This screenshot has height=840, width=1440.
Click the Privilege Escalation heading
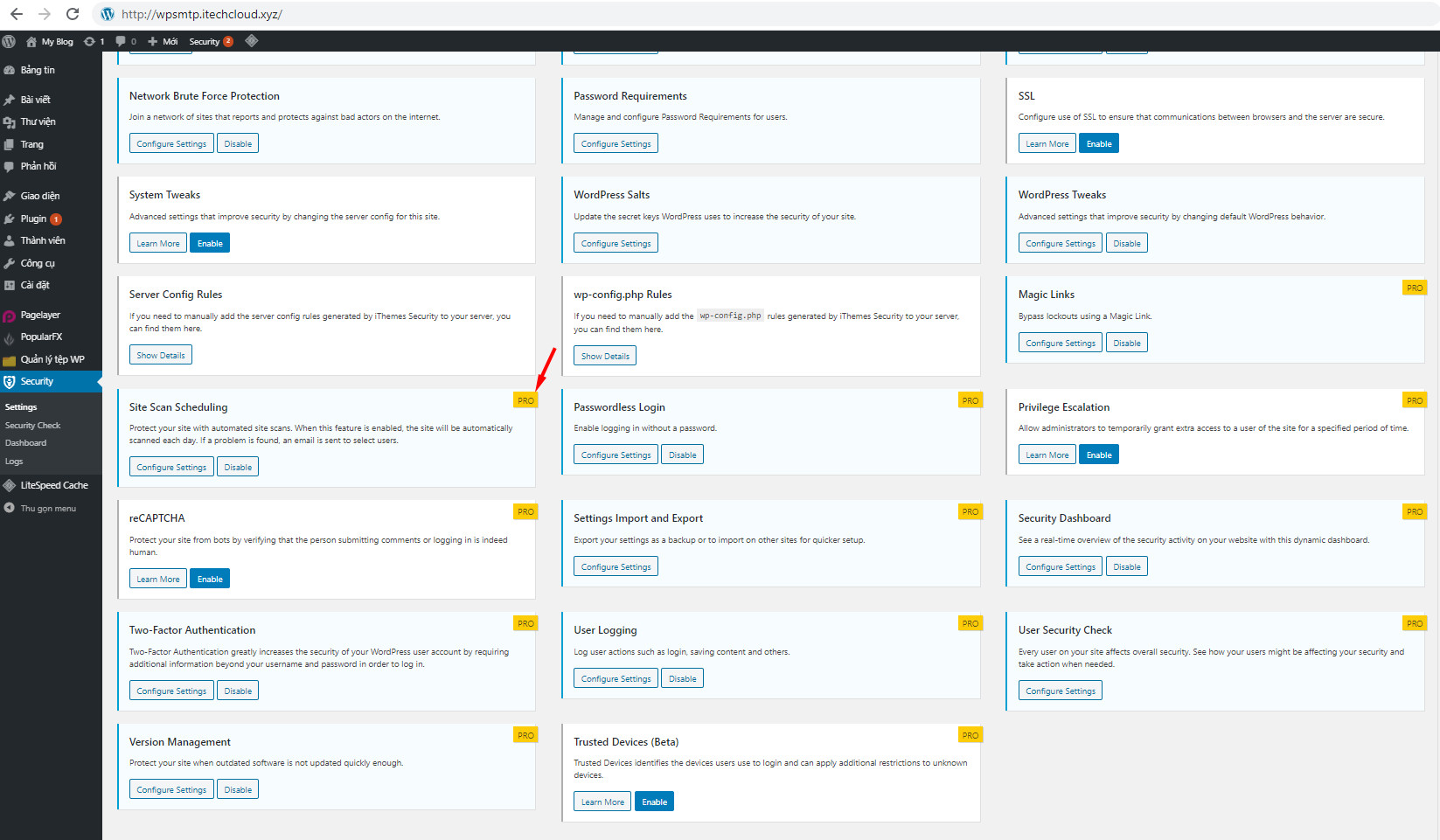coord(1064,407)
